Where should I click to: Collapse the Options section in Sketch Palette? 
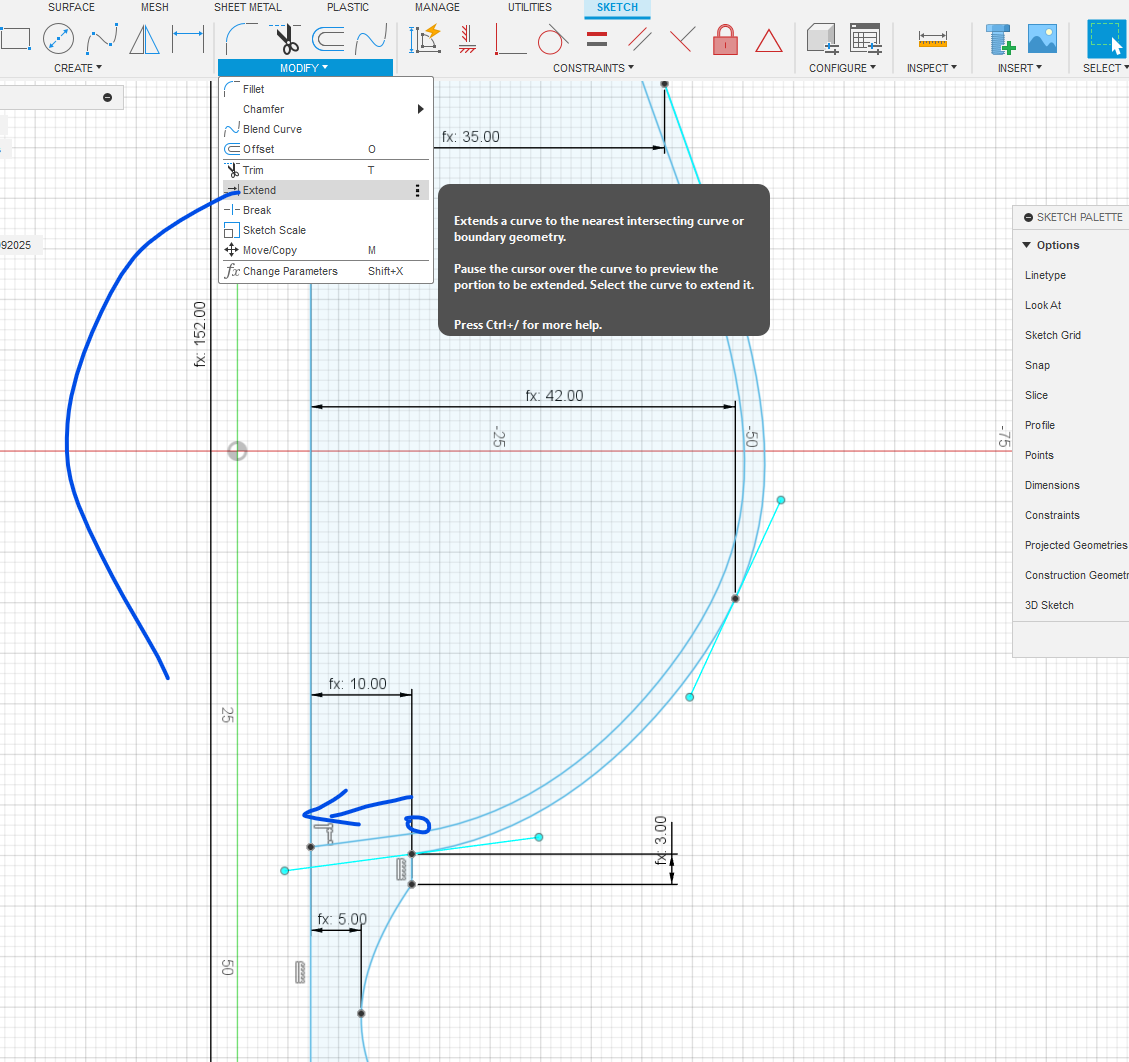point(1026,245)
